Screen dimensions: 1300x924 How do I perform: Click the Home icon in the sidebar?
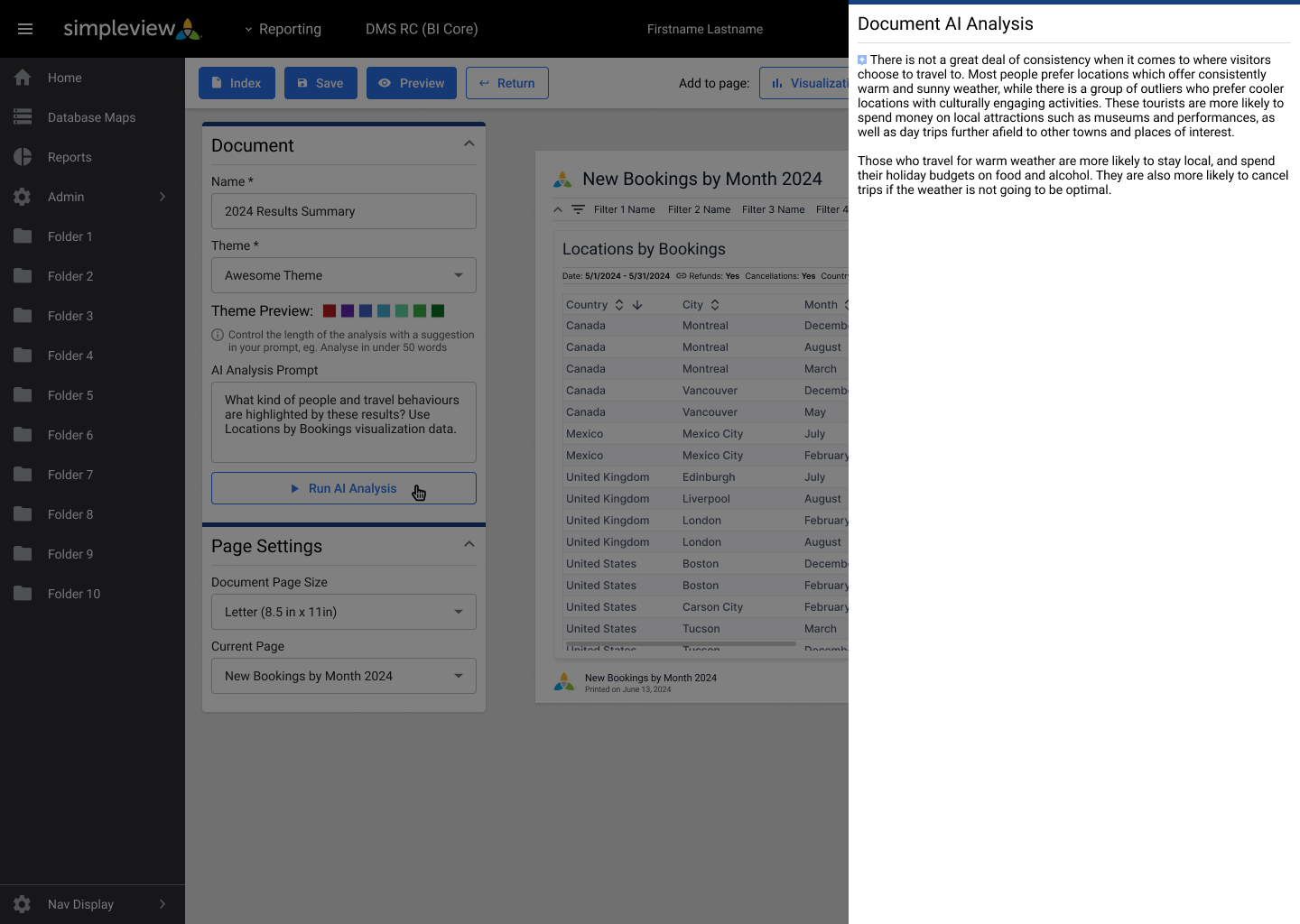[23, 78]
